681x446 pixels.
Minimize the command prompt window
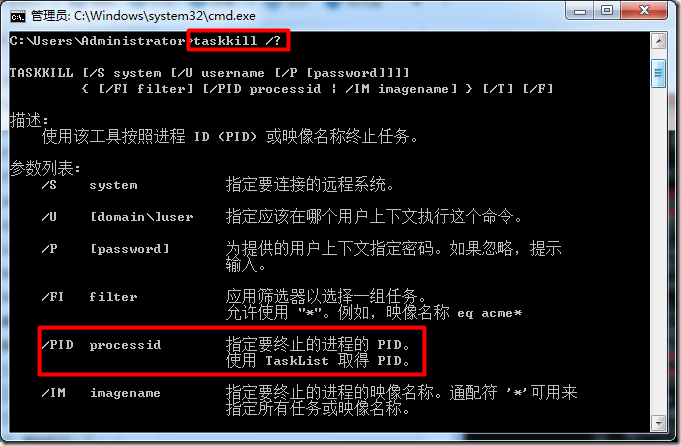tap(580, 11)
